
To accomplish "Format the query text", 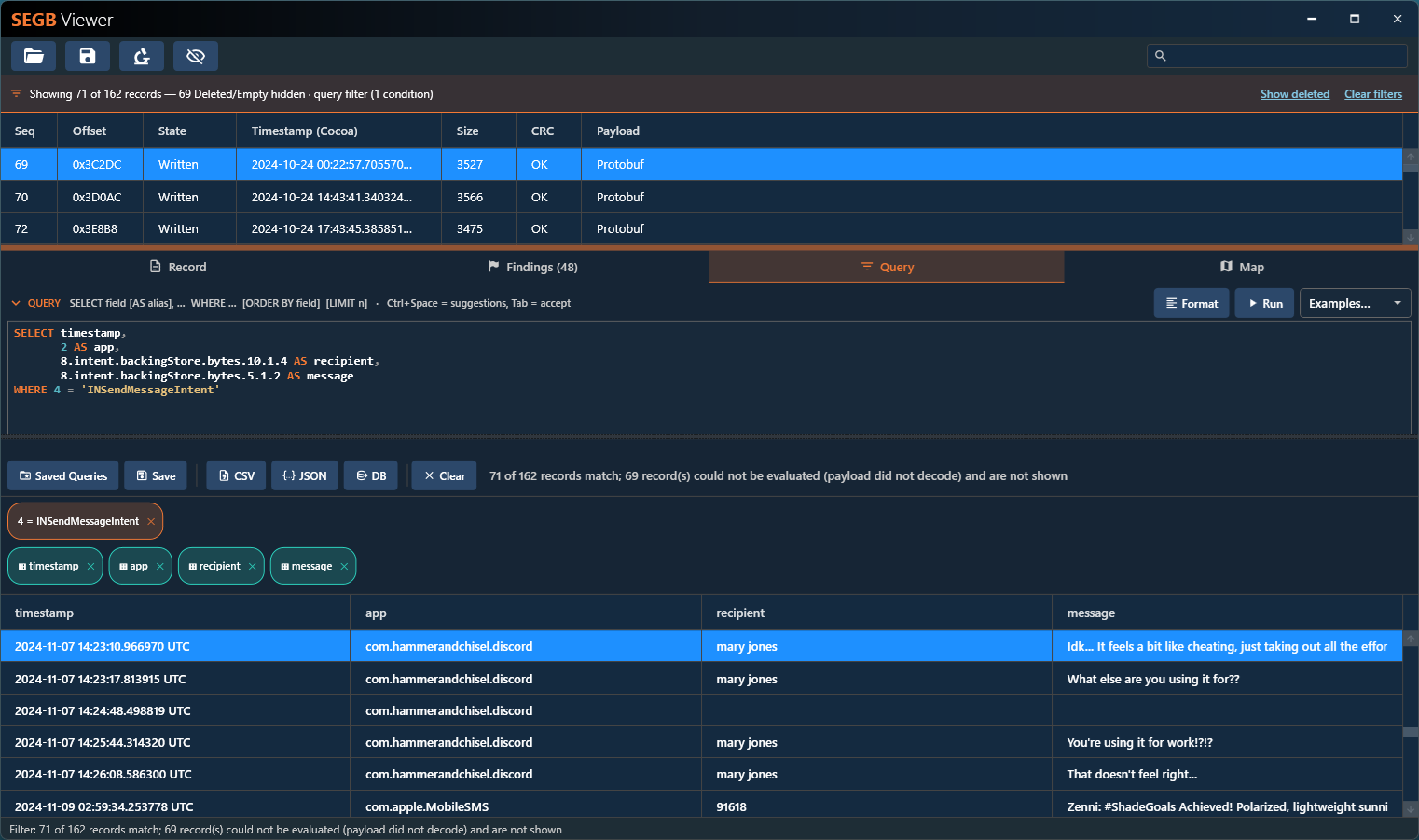I will [x=1192, y=303].
